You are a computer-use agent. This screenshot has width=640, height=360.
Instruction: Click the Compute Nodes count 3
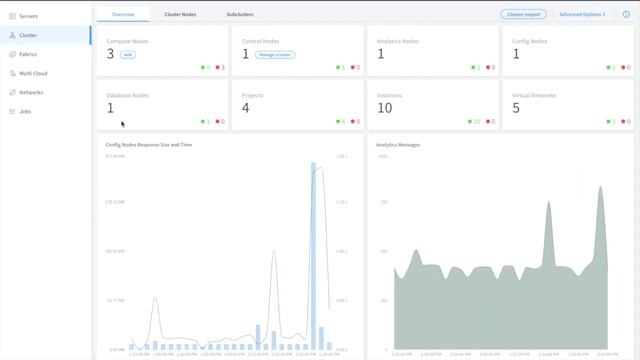pos(110,54)
